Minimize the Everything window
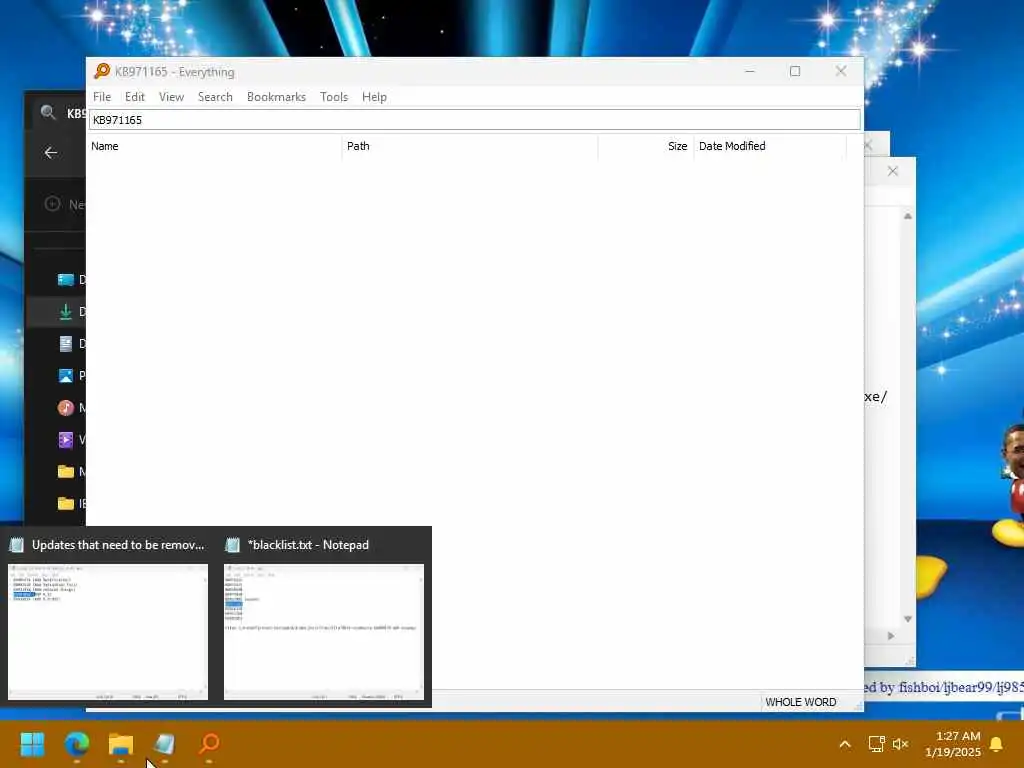This screenshot has width=1024, height=768. click(x=750, y=71)
